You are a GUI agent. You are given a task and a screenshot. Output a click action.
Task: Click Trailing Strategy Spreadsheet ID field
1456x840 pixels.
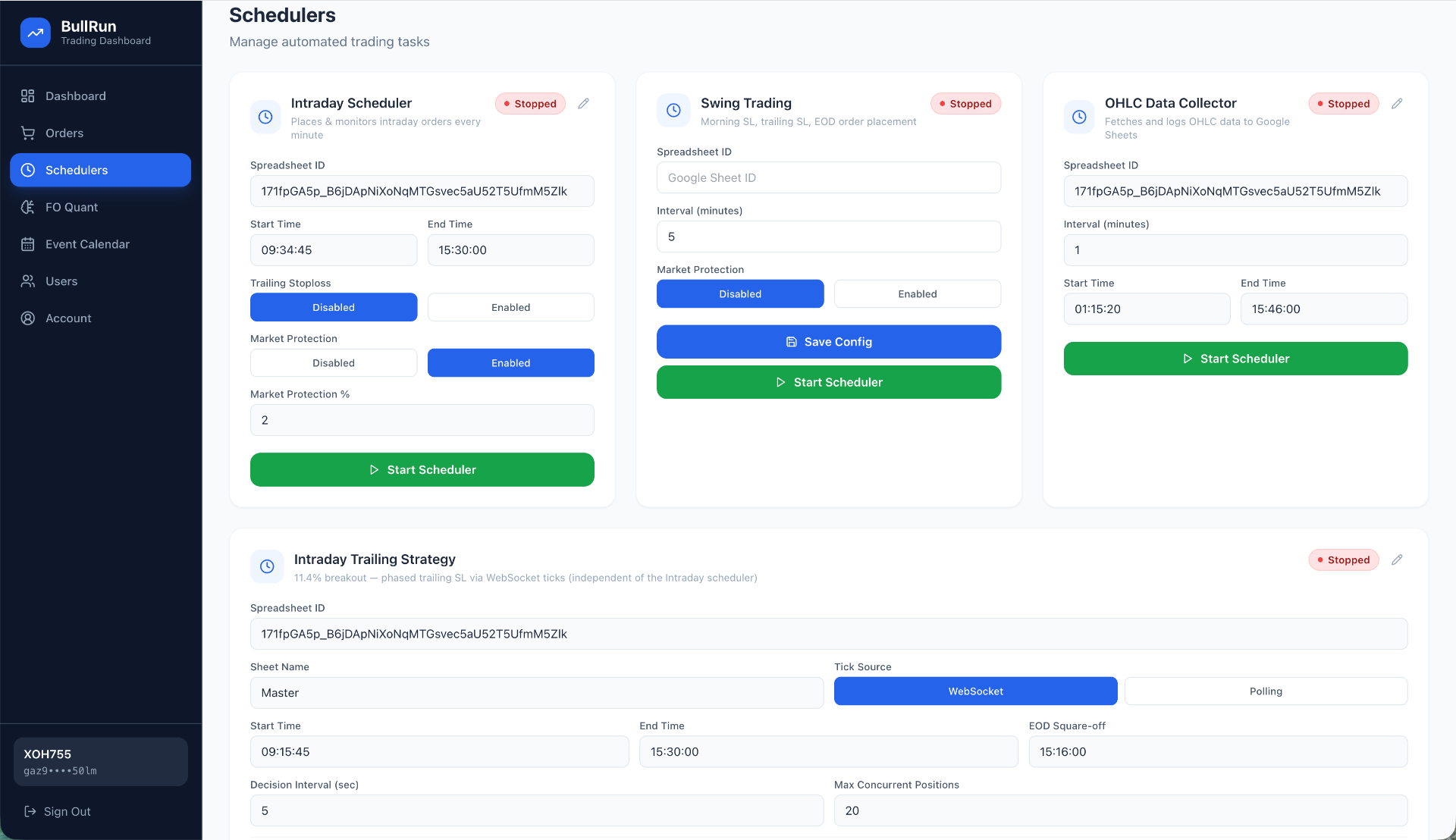coord(829,634)
